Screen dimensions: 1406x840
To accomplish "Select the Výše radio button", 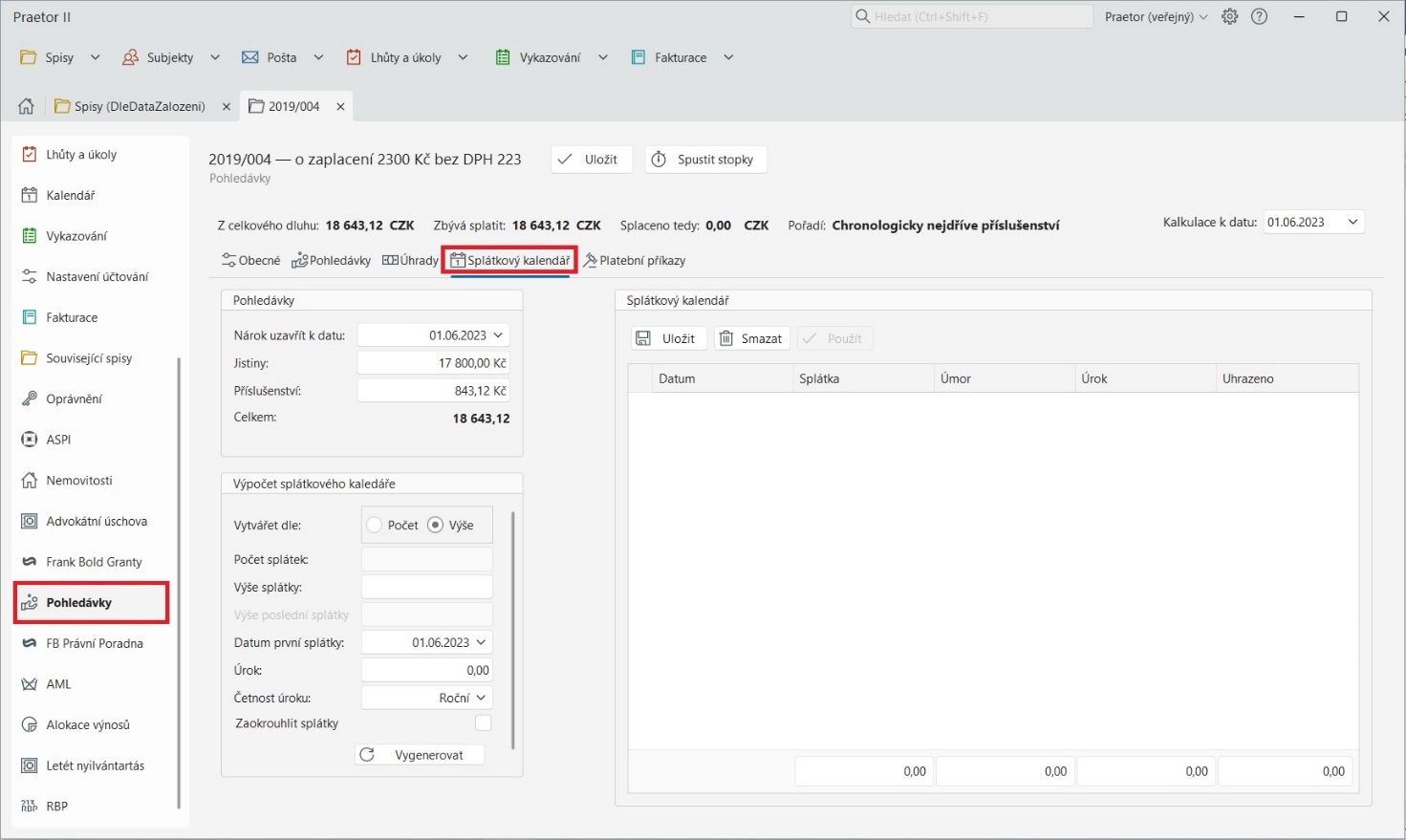I will click(x=436, y=526).
